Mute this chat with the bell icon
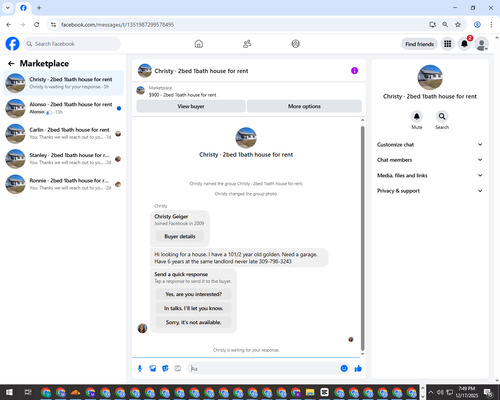 pos(417,116)
